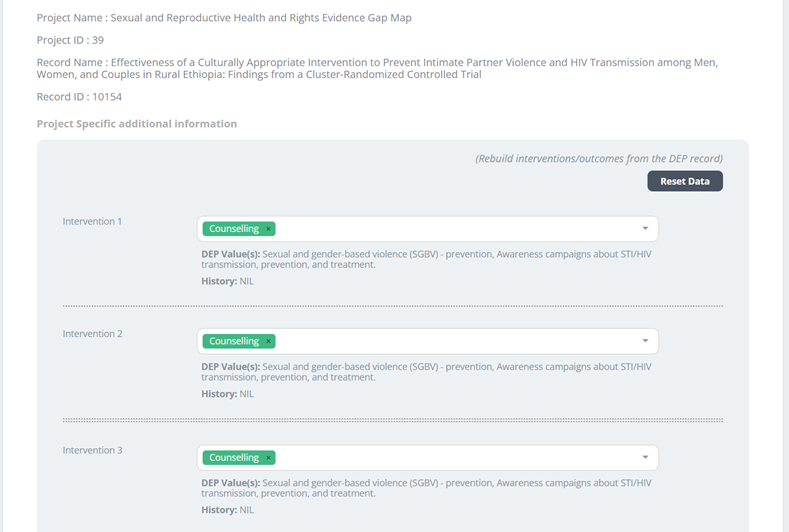The width and height of the screenshot is (789, 532).
Task: Click empty area of Intervention 1 field
Action: pyautogui.click(x=450, y=229)
